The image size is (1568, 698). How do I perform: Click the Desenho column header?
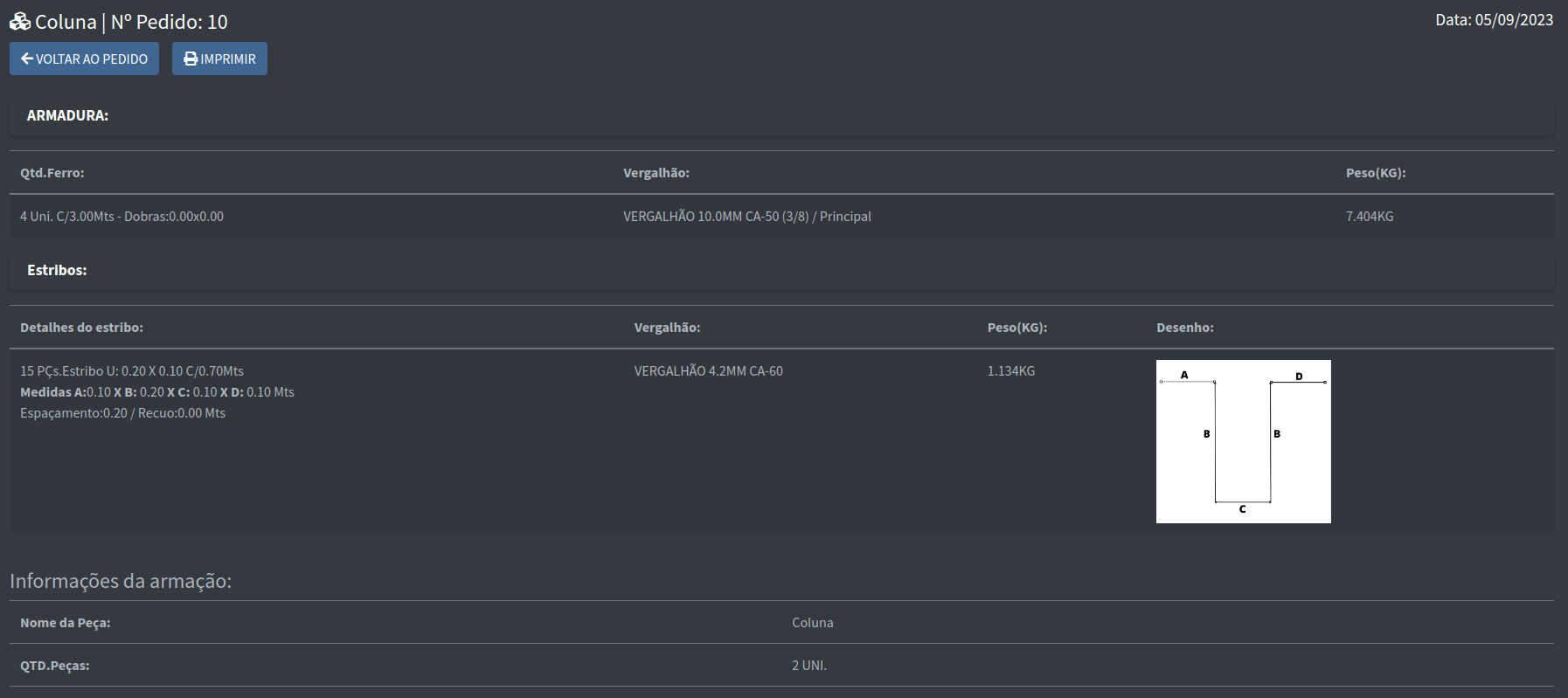[1185, 328]
